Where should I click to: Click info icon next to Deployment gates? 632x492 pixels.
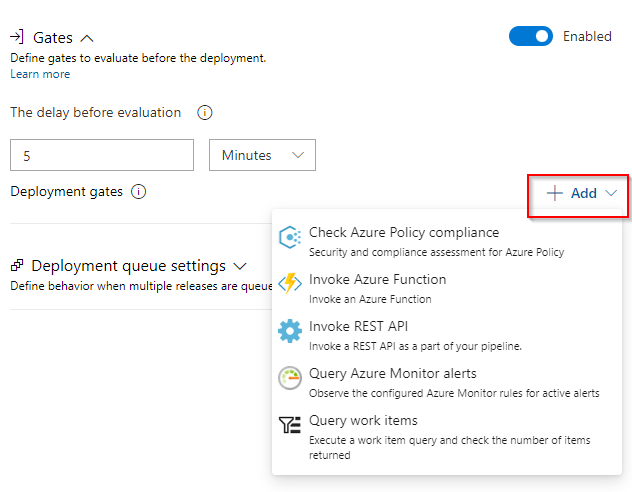point(139,192)
